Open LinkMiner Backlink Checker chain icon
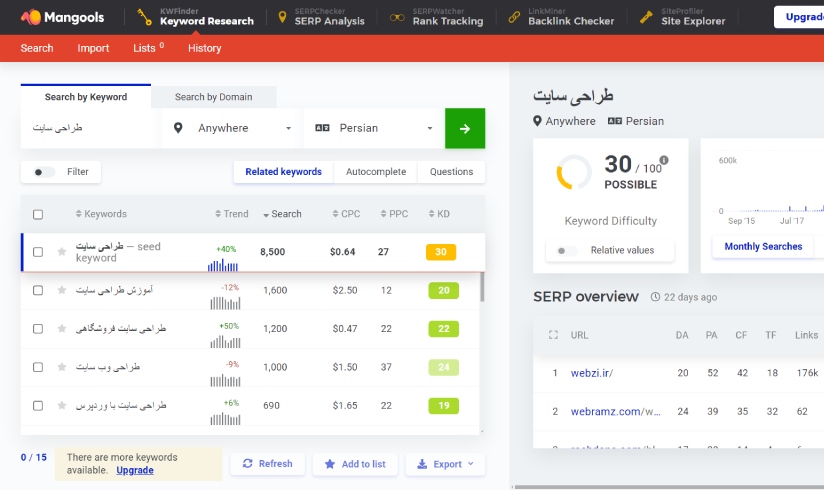The image size is (824, 490). [x=514, y=17]
